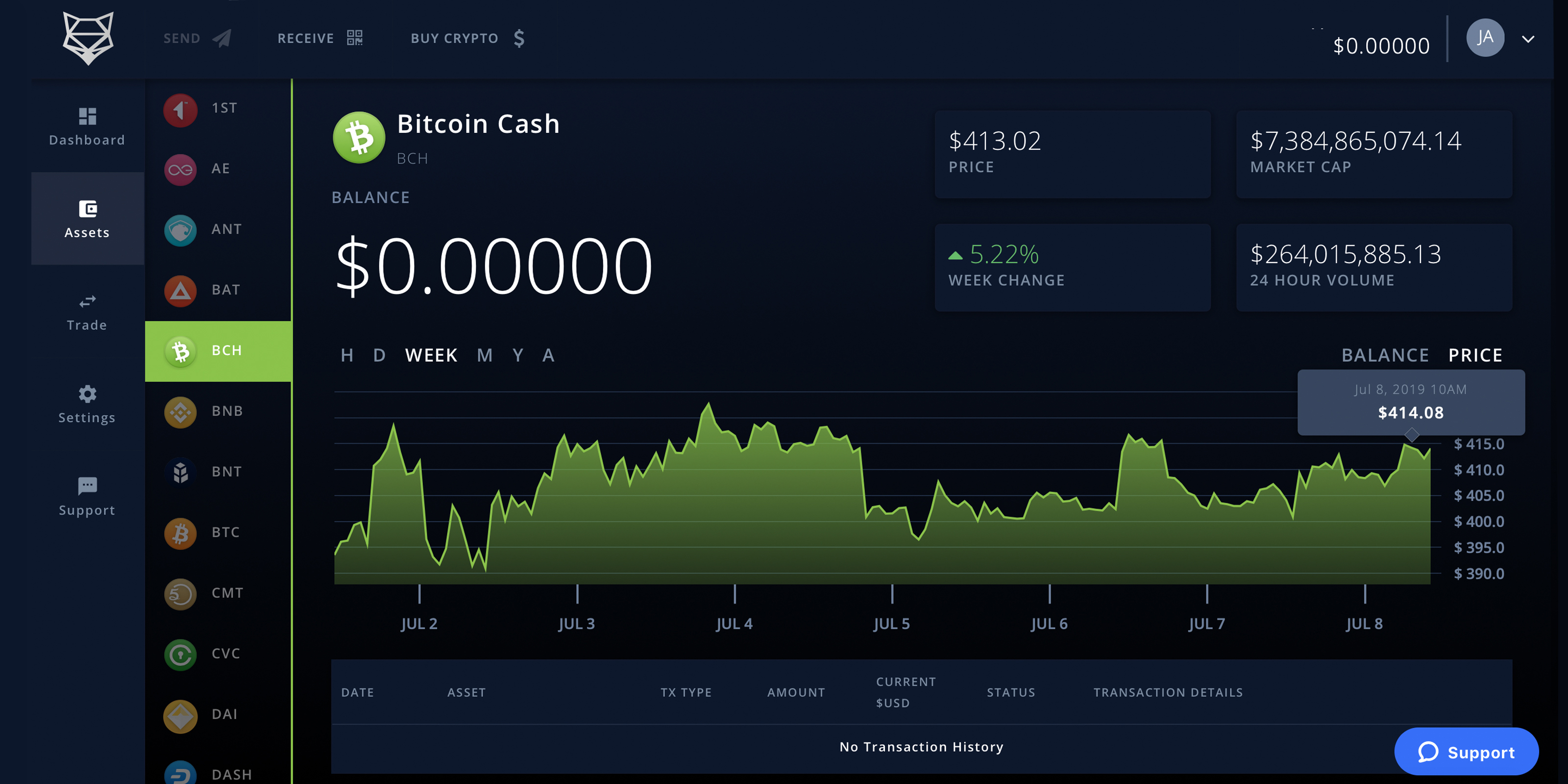Open sidebar Support chat icon

87,486
